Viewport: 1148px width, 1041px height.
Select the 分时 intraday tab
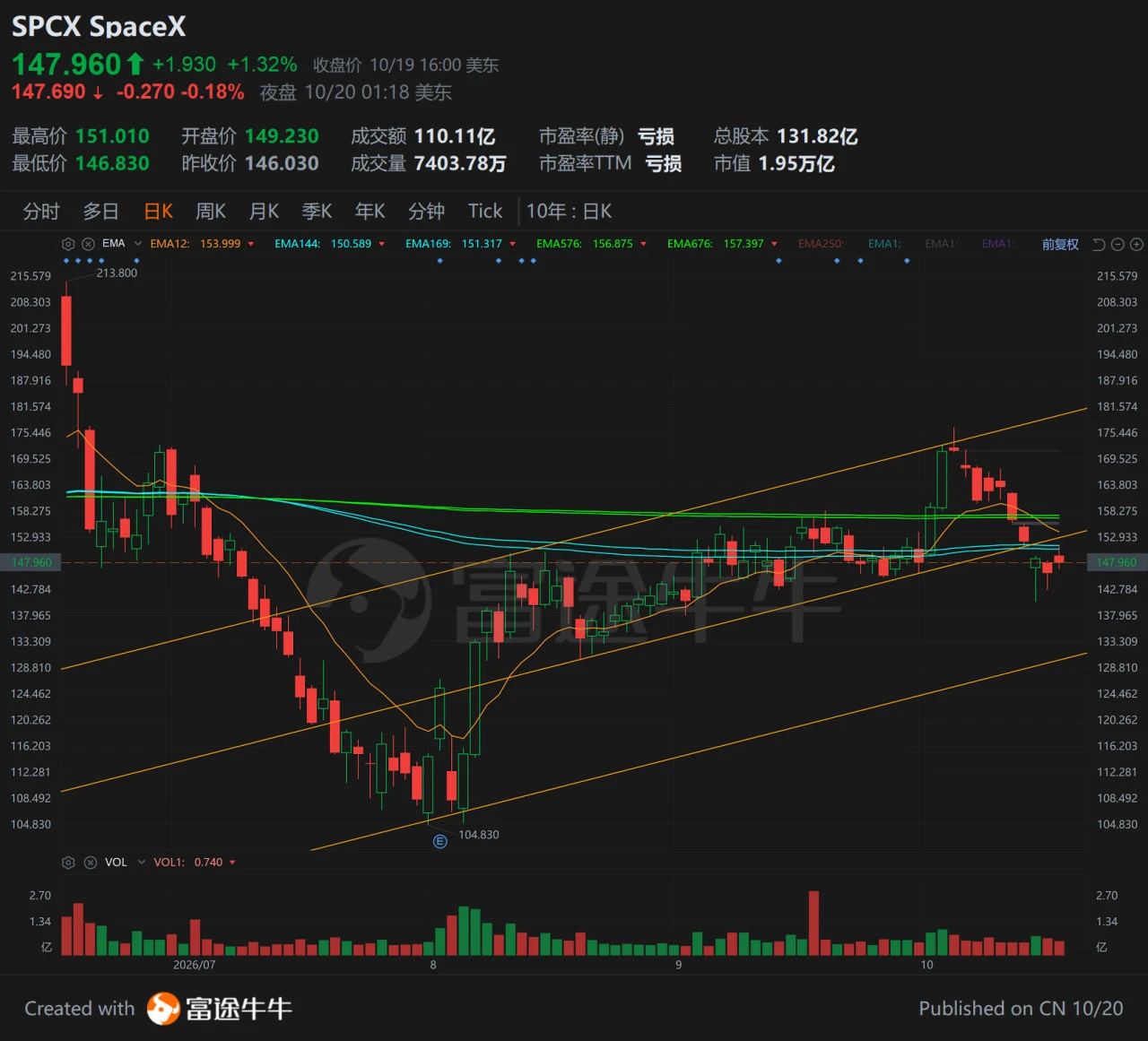coord(41,212)
